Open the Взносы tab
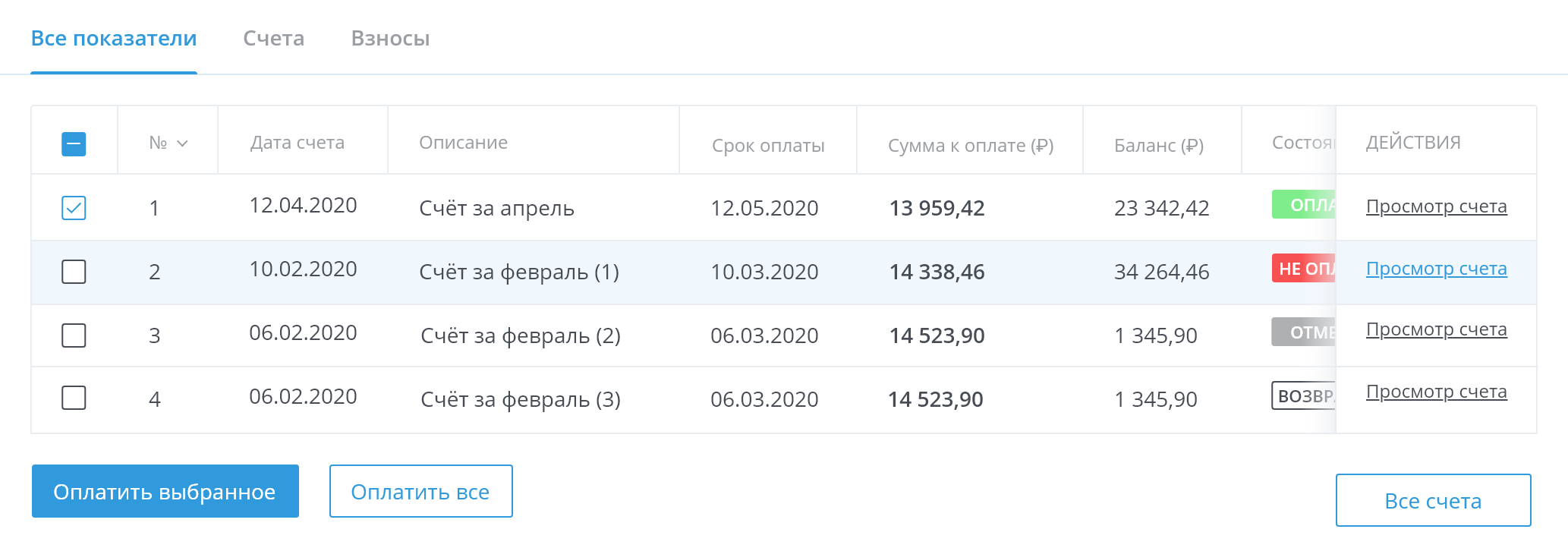Viewport: 1568px width, 548px height. (x=390, y=38)
